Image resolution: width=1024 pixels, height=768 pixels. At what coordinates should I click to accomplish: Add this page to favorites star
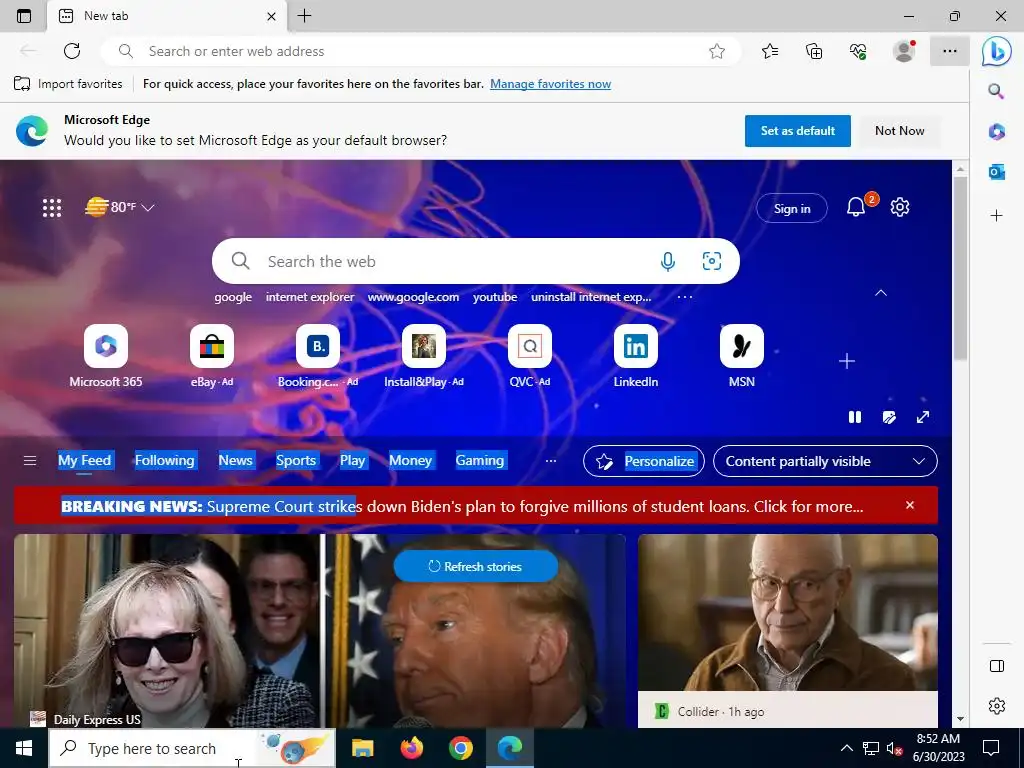(717, 51)
